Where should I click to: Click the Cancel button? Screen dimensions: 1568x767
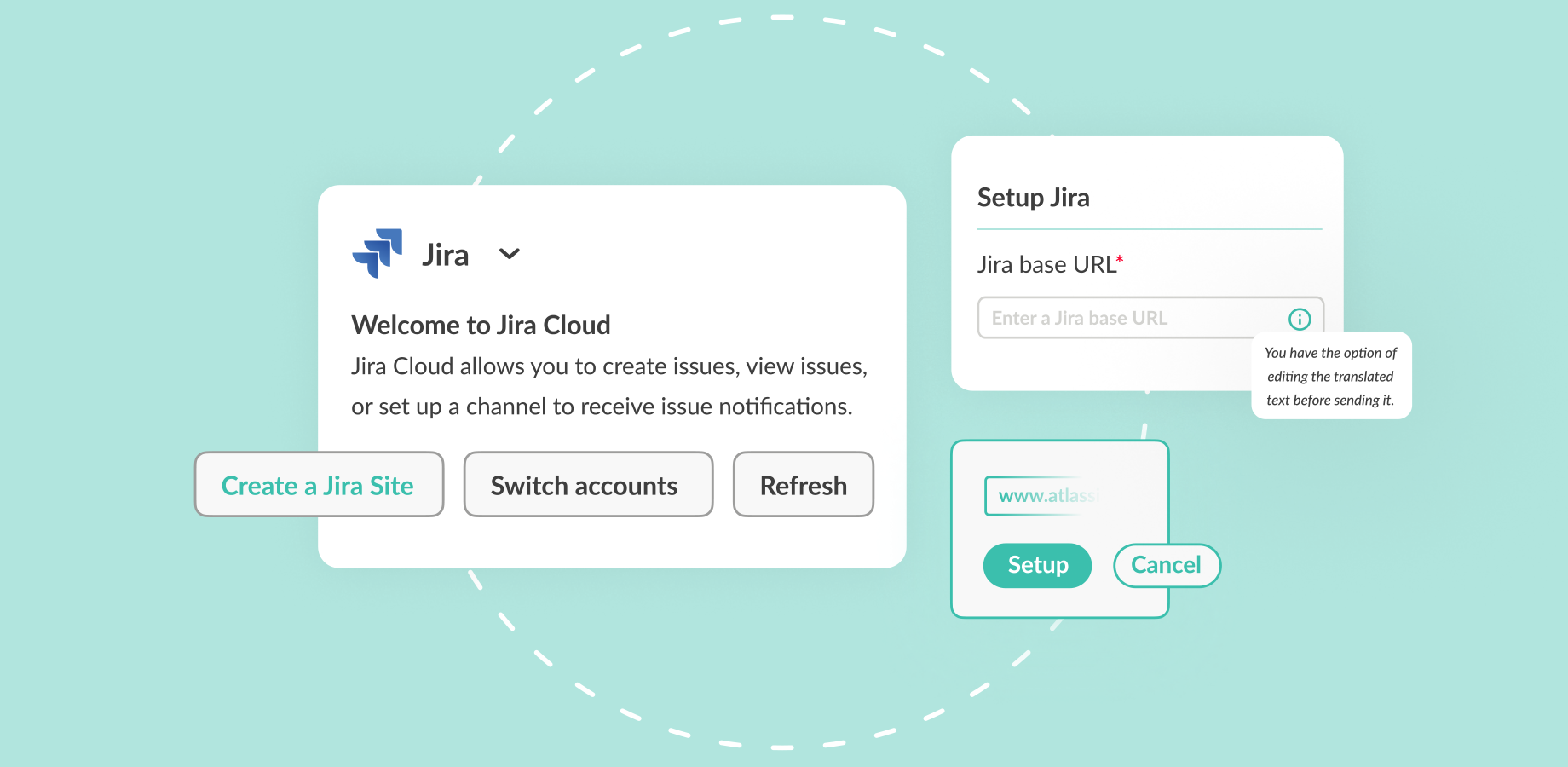1167,565
